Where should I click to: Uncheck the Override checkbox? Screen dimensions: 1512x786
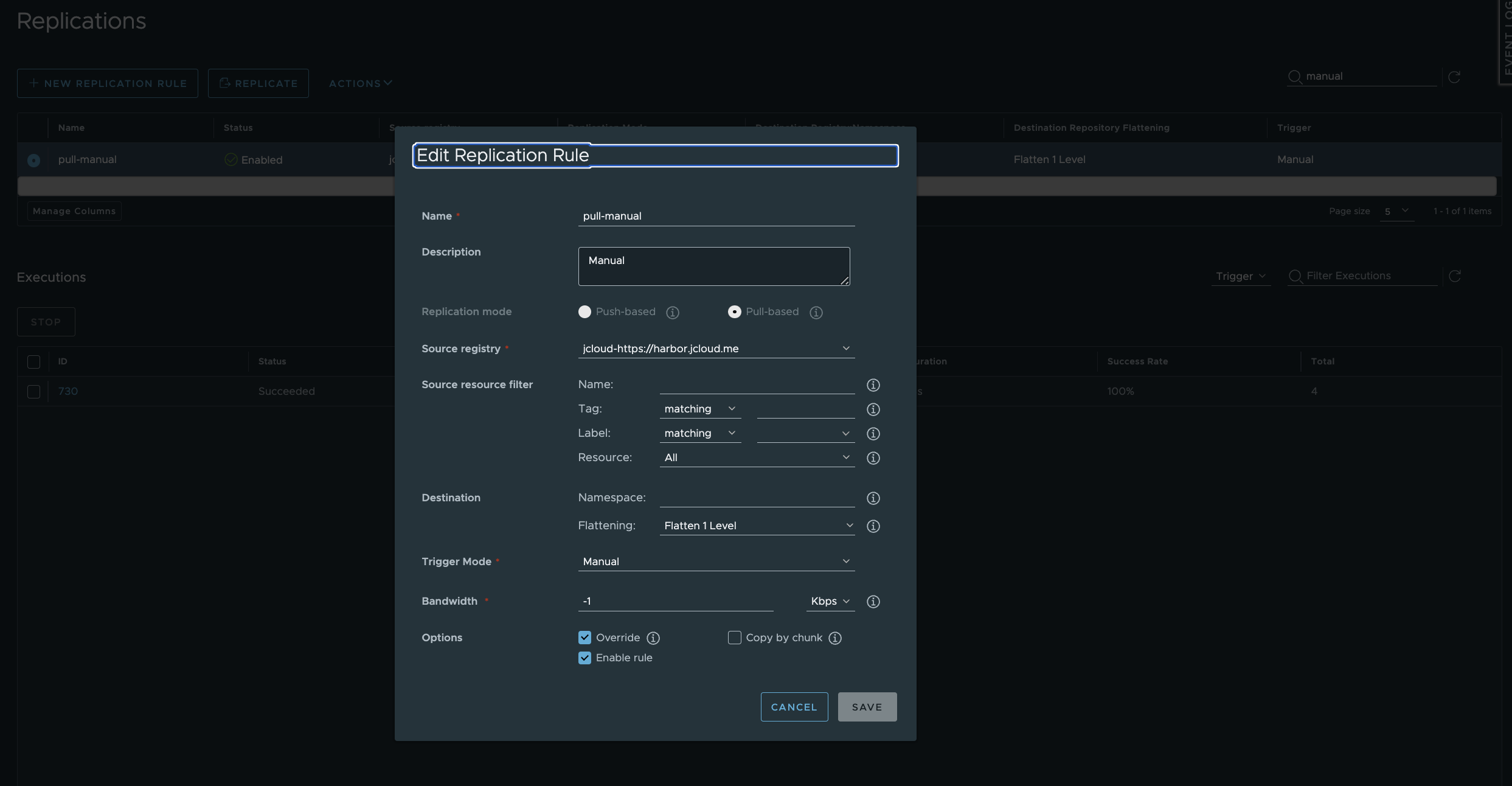(x=584, y=638)
